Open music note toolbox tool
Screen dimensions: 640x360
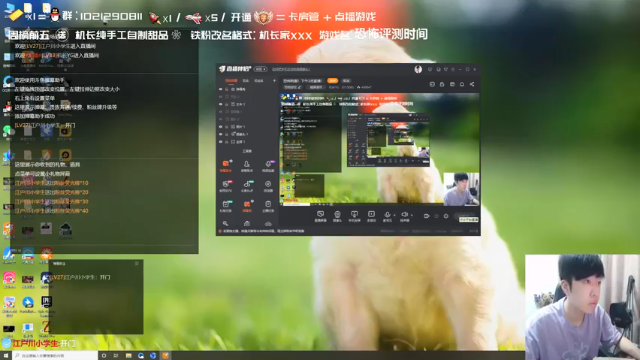[x=247, y=186]
